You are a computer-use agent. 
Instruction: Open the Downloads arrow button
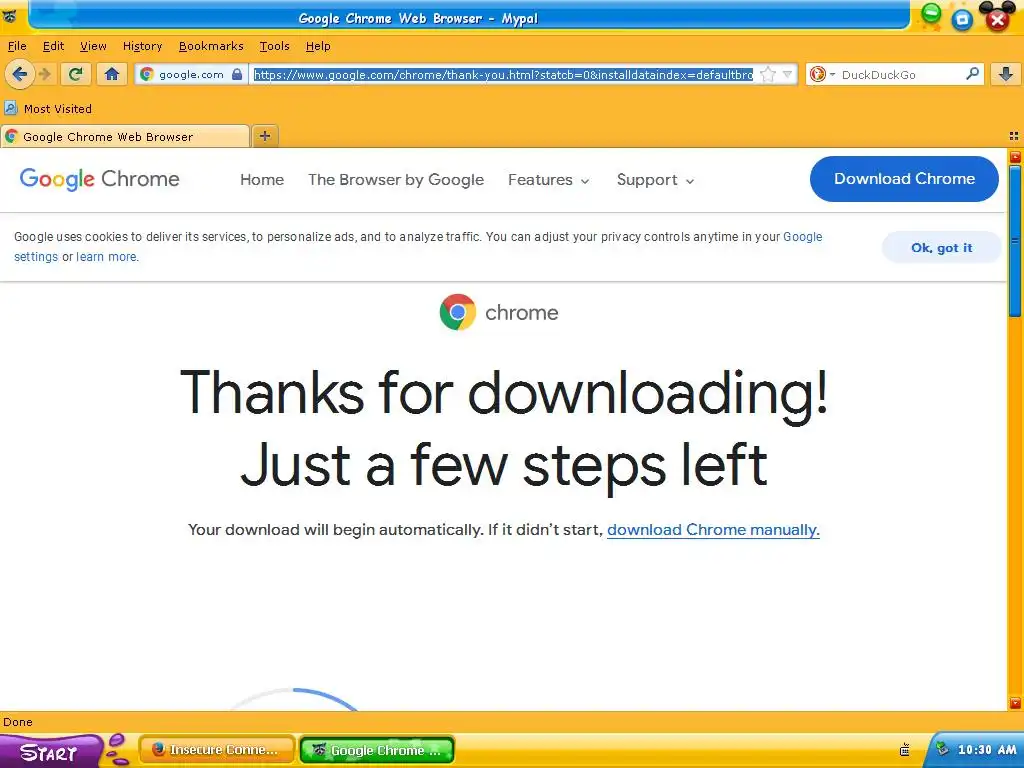tap(1006, 74)
